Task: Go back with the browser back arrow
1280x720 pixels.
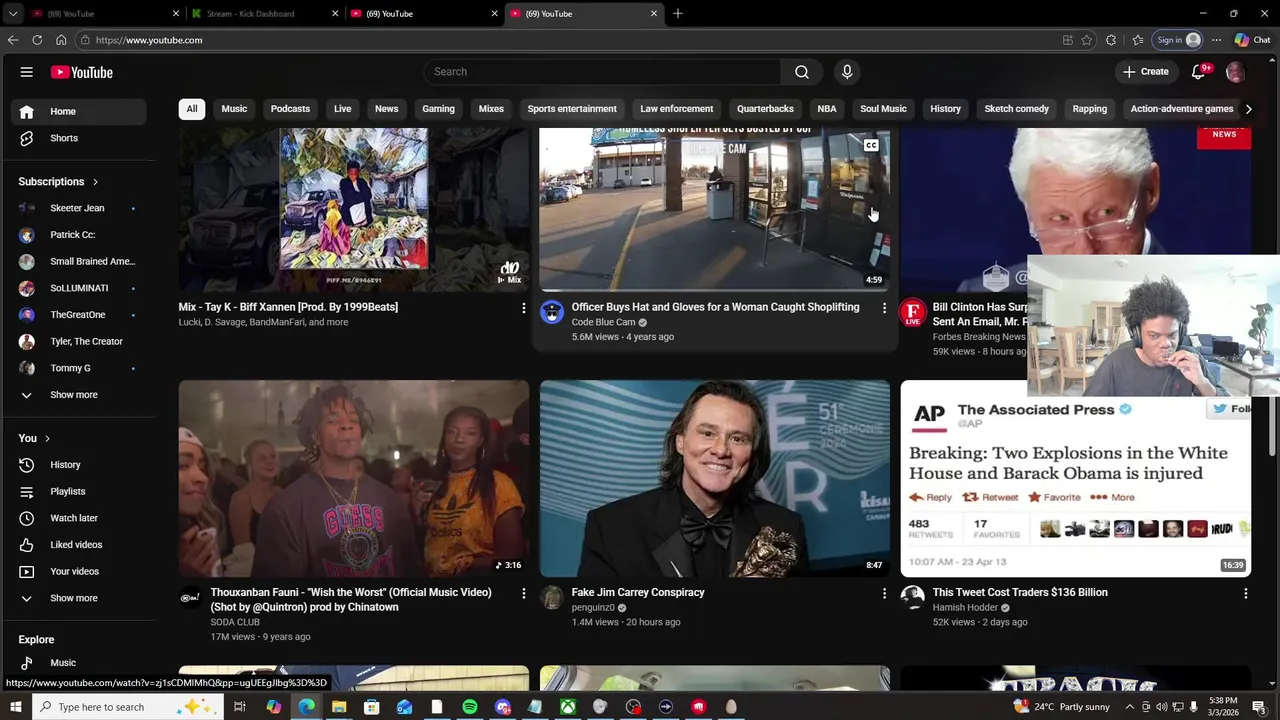Action: tap(12, 40)
